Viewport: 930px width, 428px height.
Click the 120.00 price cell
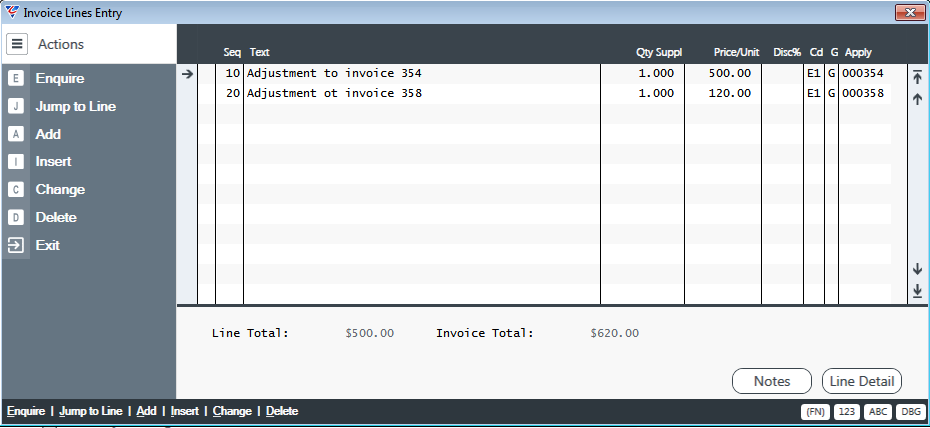pos(730,94)
